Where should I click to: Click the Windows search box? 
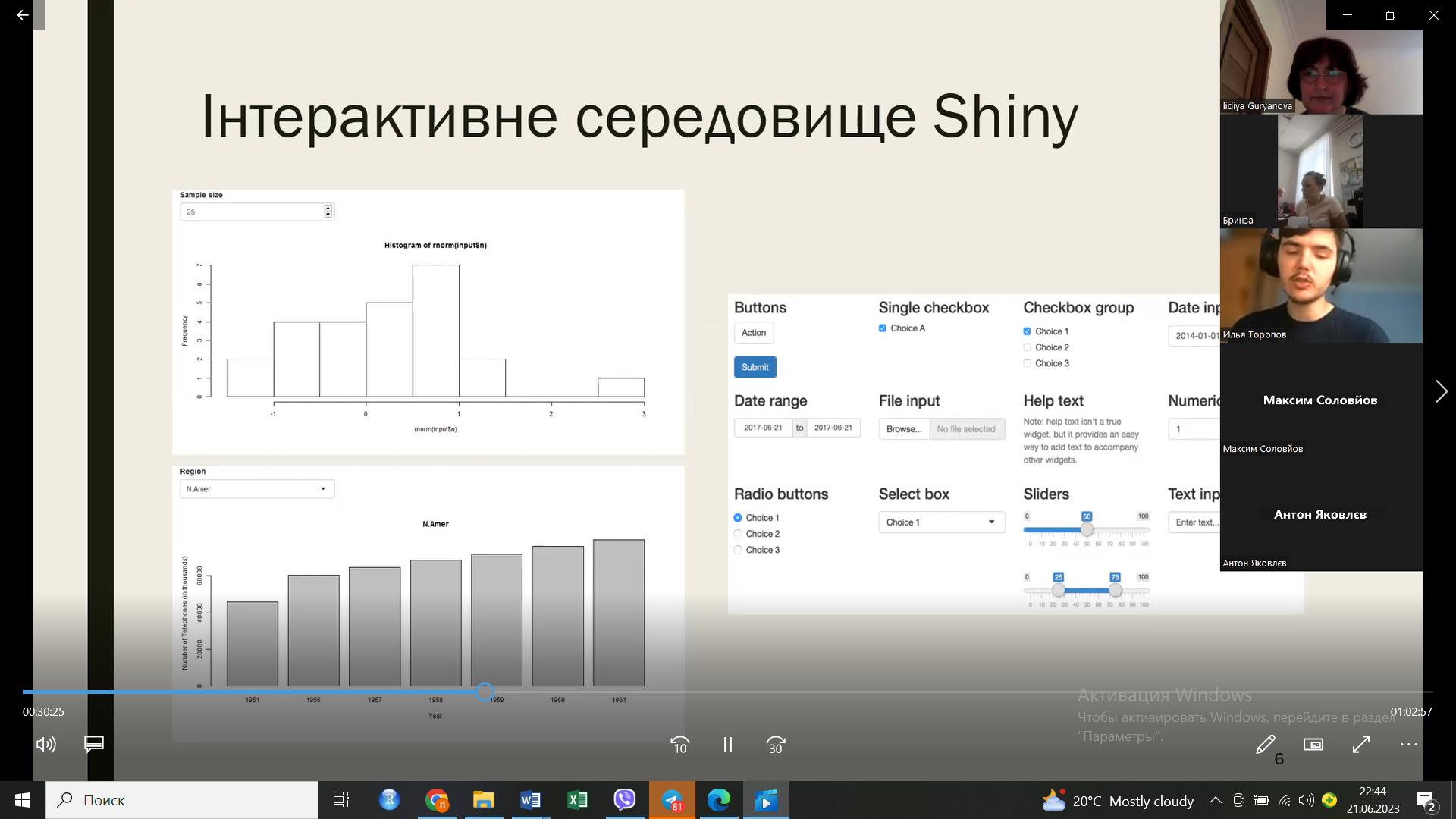click(x=182, y=800)
